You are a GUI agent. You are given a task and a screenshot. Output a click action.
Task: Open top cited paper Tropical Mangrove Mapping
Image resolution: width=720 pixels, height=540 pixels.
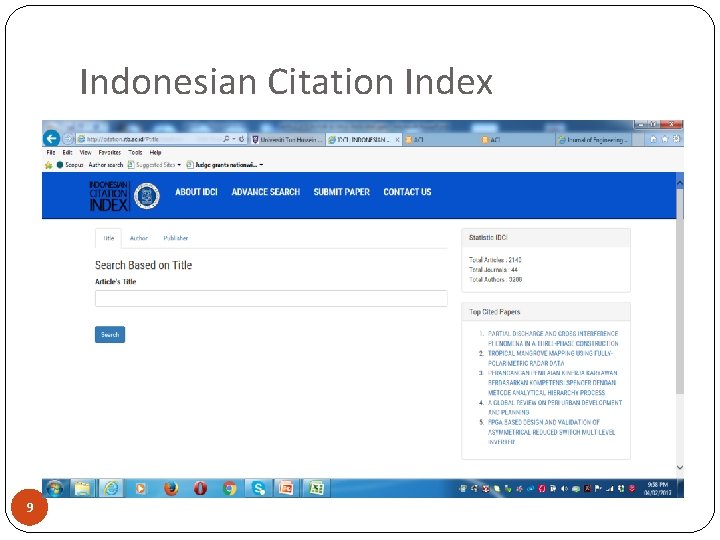pos(550,358)
